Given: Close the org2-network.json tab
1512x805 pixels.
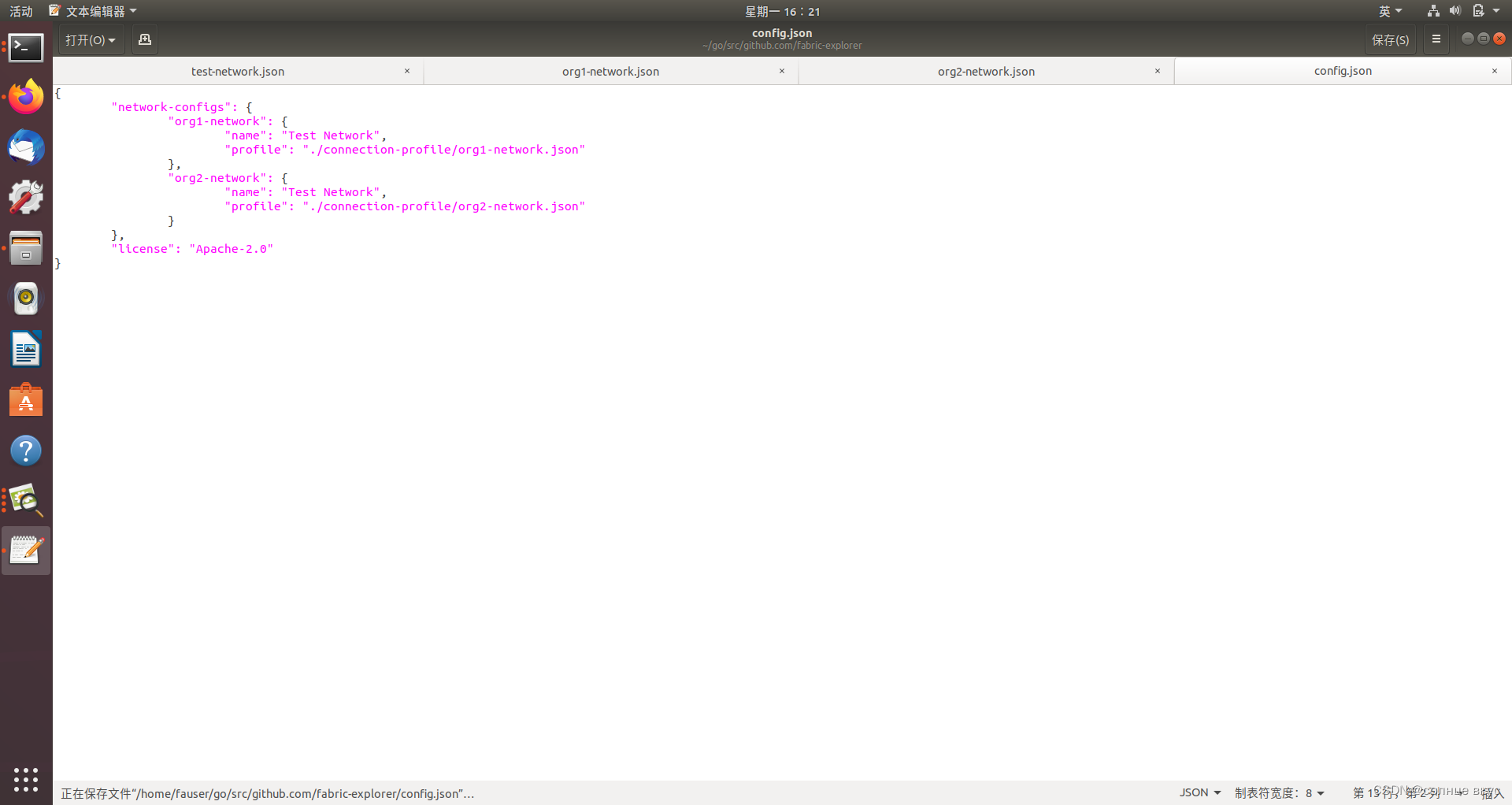Looking at the screenshot, I should point(1158,71).
